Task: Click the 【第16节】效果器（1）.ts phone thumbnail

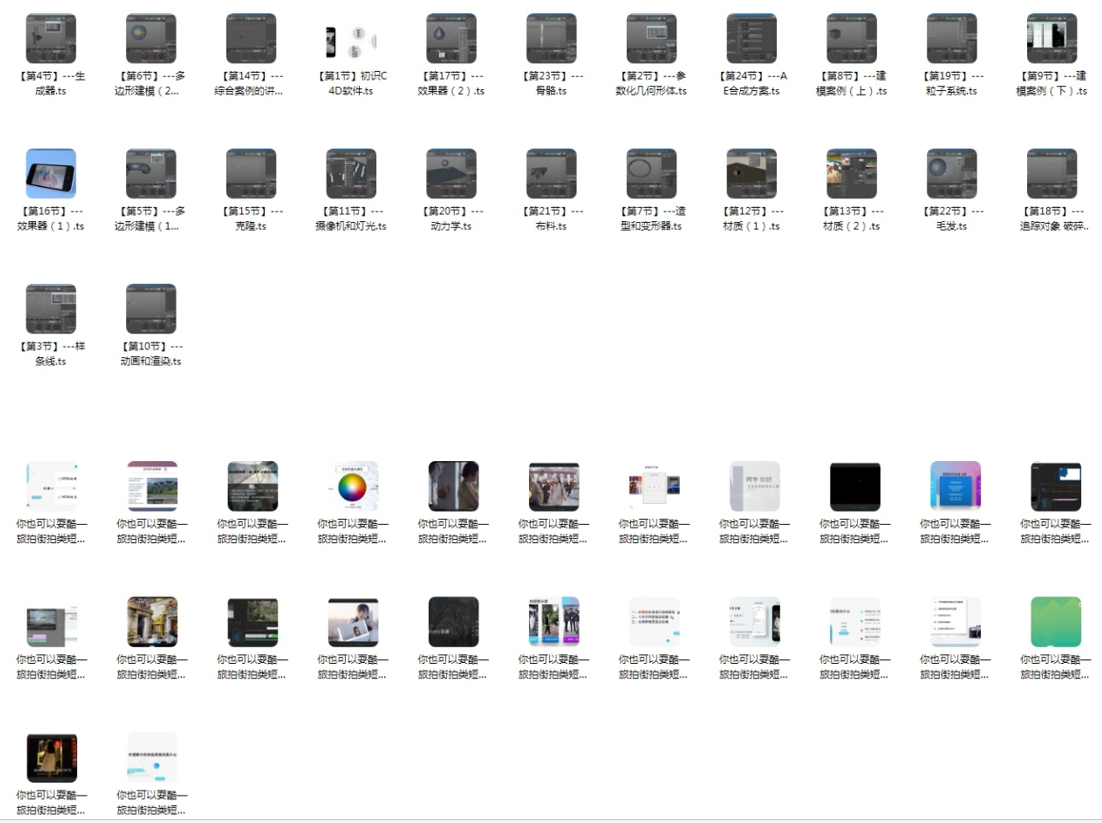Action: tap(51, 174)
